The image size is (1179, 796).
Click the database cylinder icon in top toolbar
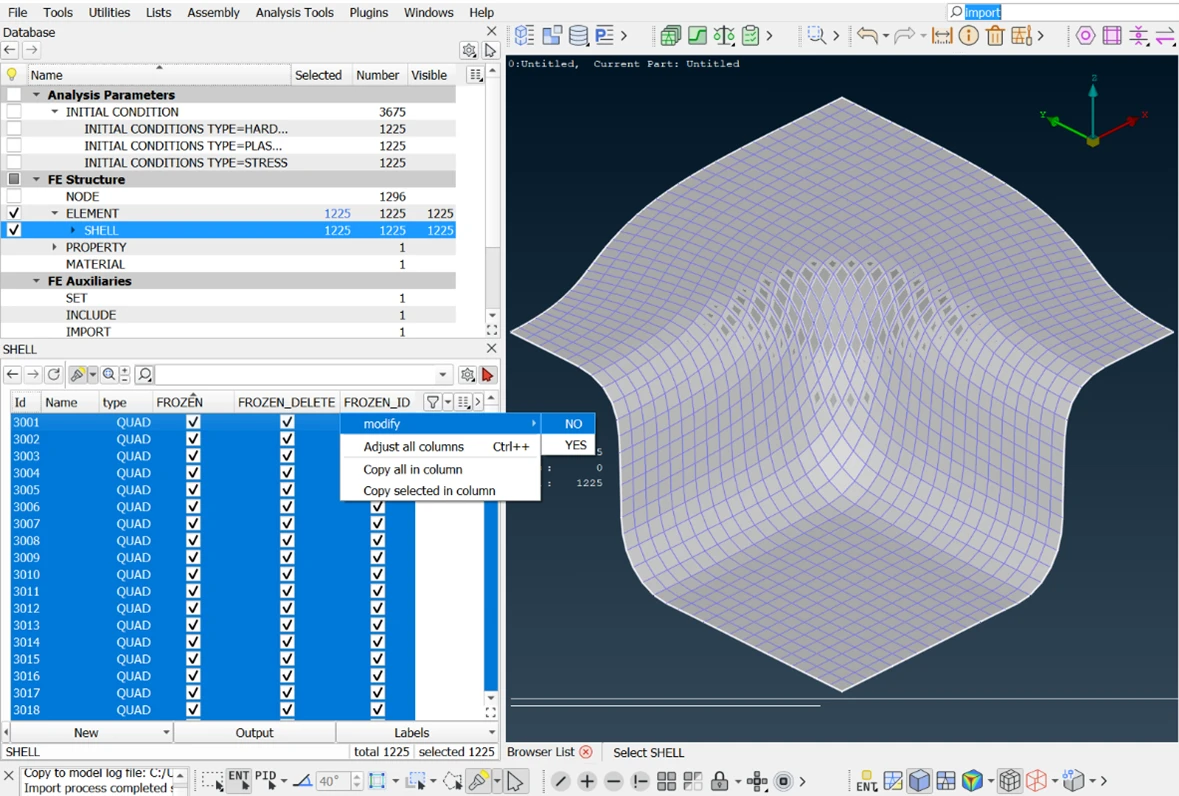point(578,36)
